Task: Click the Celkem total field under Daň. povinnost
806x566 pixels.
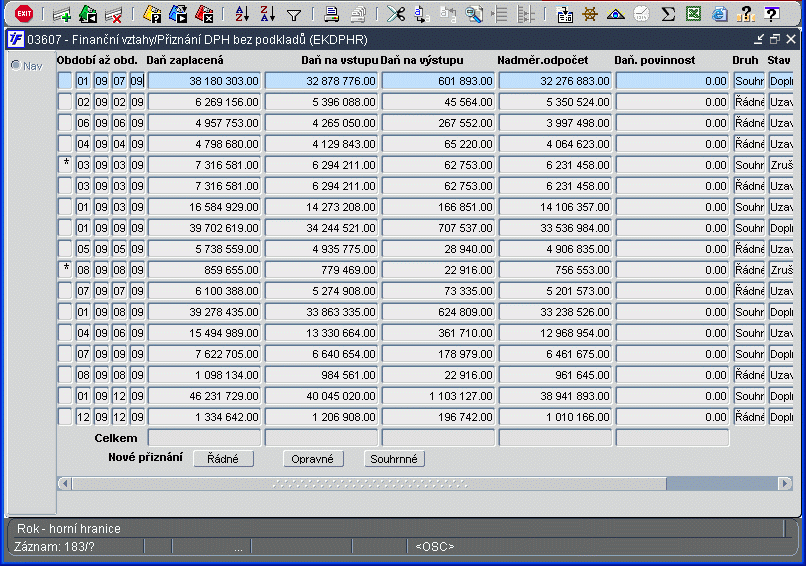Action: coord(672,438)
